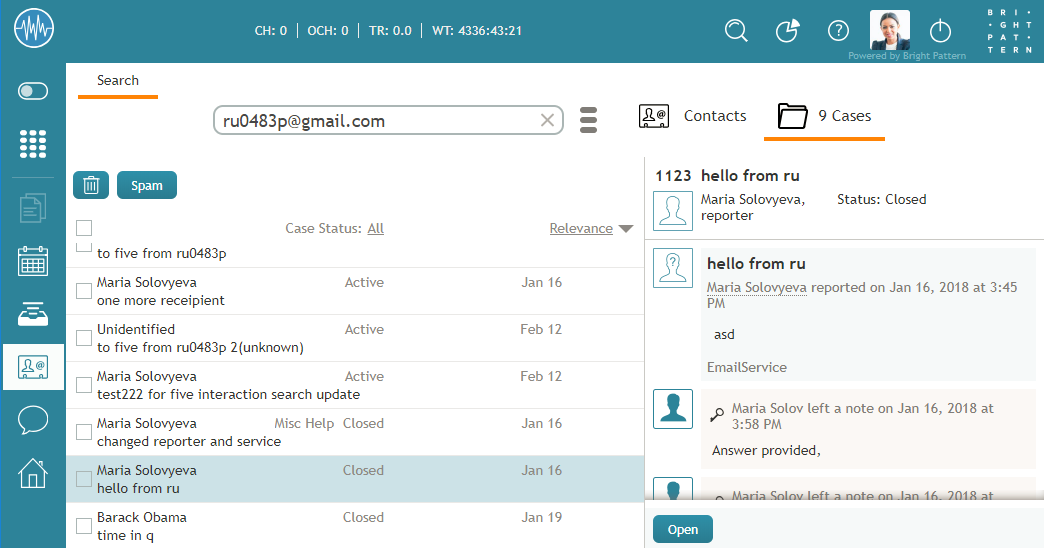The width and height of the screenshot is (1044, 548).
Task: Click the power logout icon
Action: (x=940, y=30)
